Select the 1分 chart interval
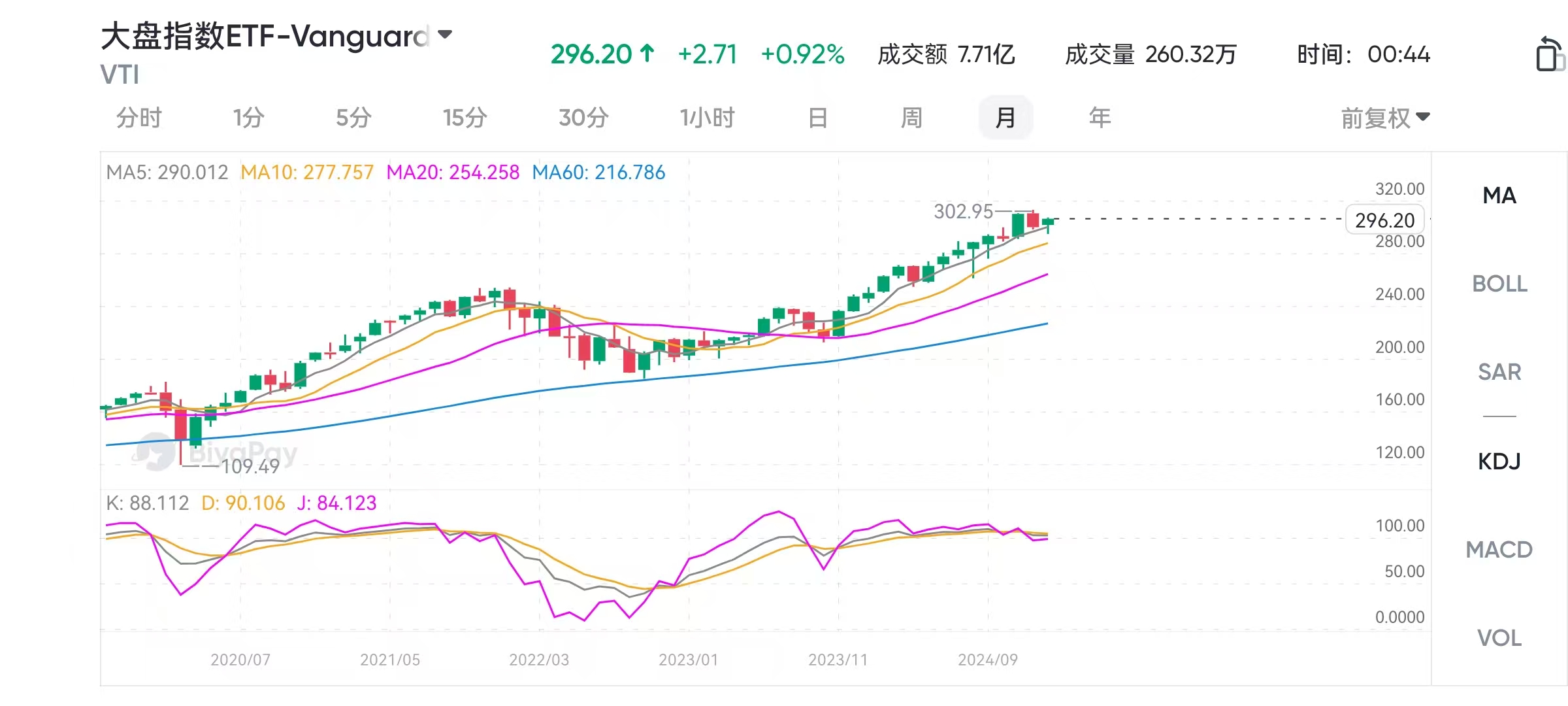The height and width of the screenshot is (706, 1568). tap(248, 118)
